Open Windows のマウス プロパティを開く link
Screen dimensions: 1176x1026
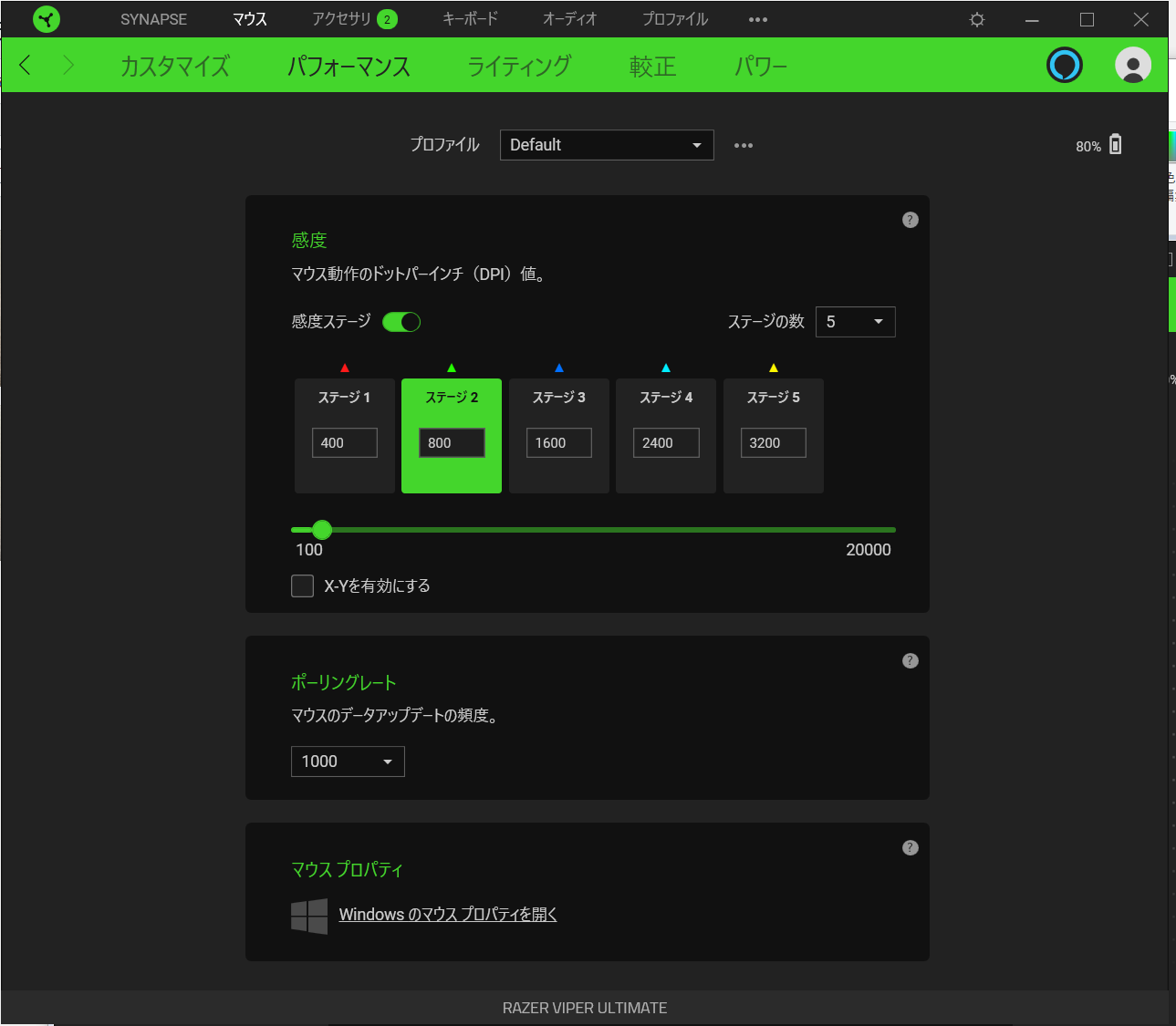[x=448, y=915]
